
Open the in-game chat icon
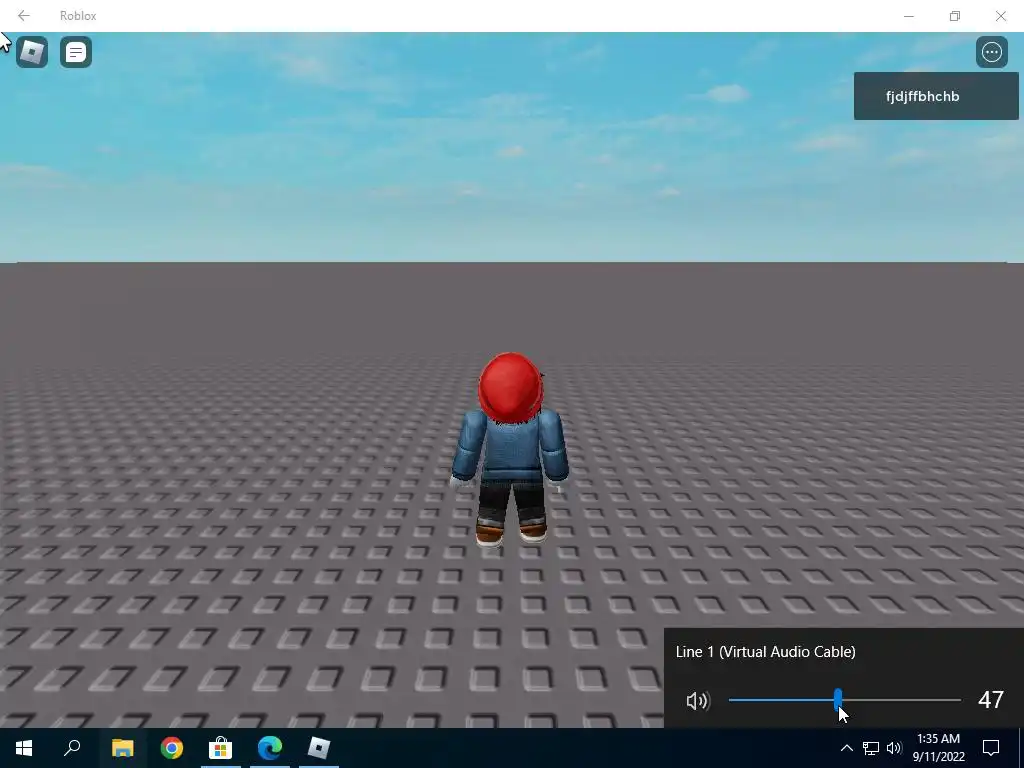[76, 52]
